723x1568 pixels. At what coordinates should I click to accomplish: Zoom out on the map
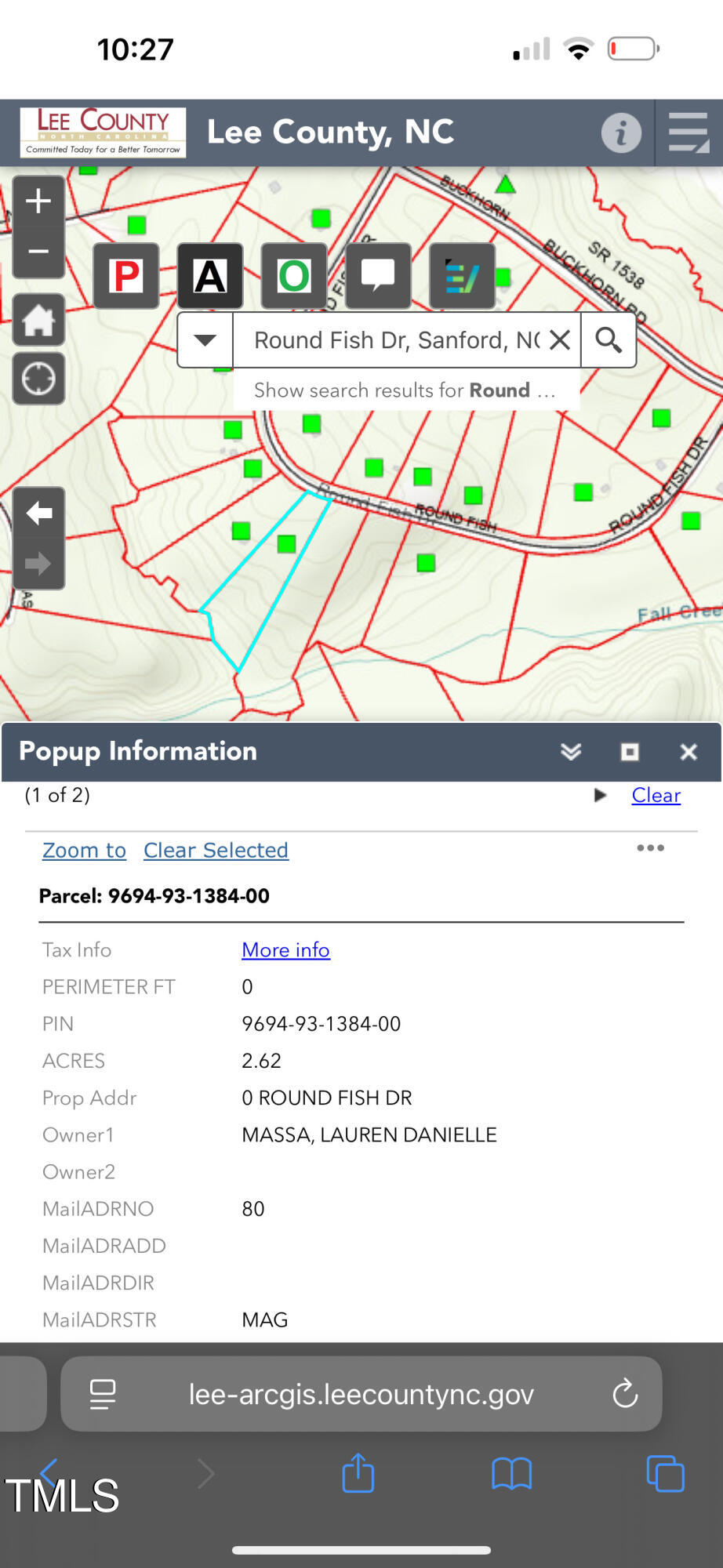(38, 252)
